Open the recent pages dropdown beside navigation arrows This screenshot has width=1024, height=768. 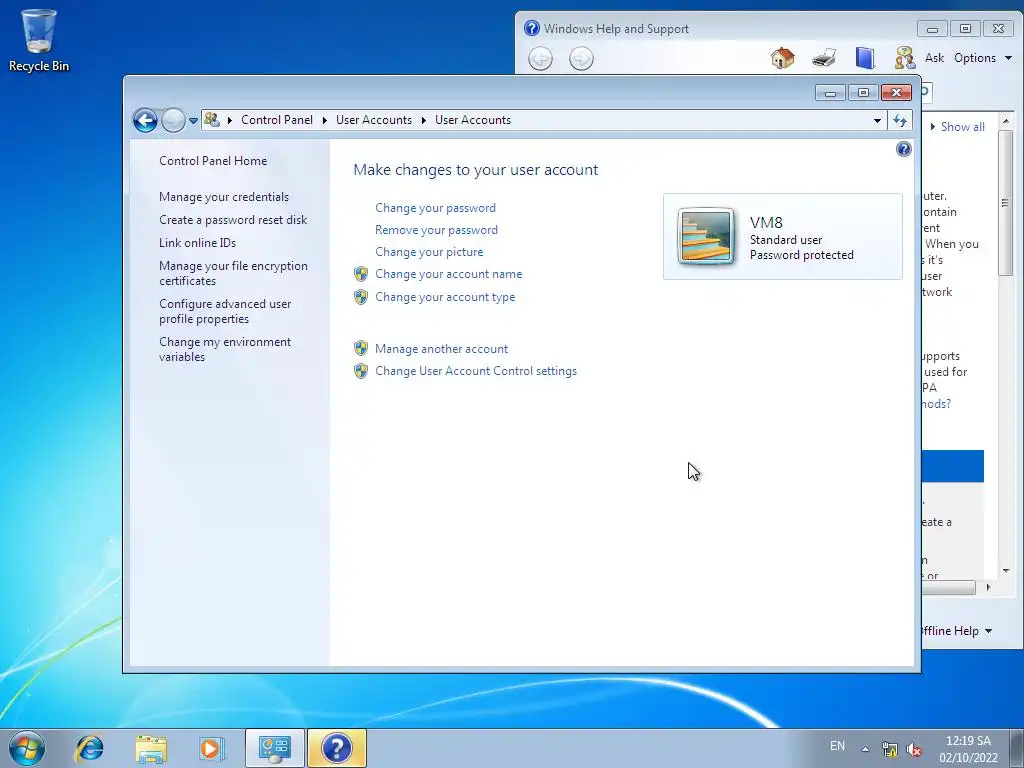[x=193, y=121]
